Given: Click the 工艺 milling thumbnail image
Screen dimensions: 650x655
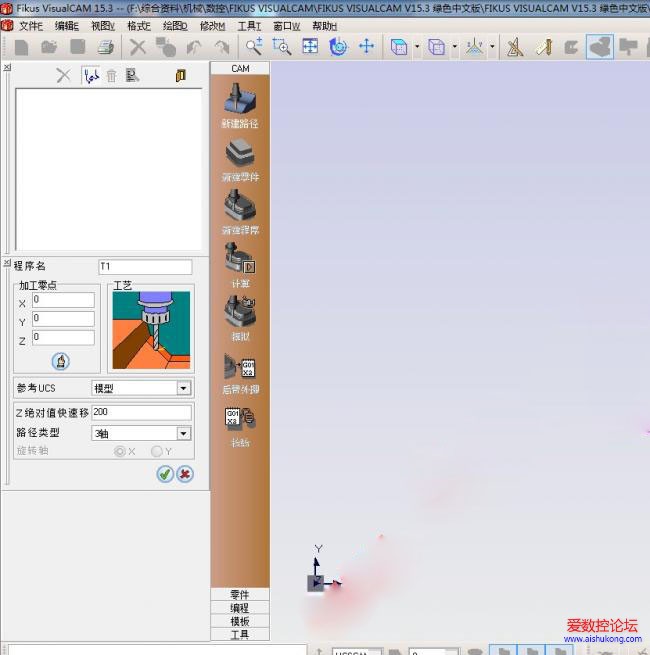Looking at the screenshot, I should coord(151,330).
